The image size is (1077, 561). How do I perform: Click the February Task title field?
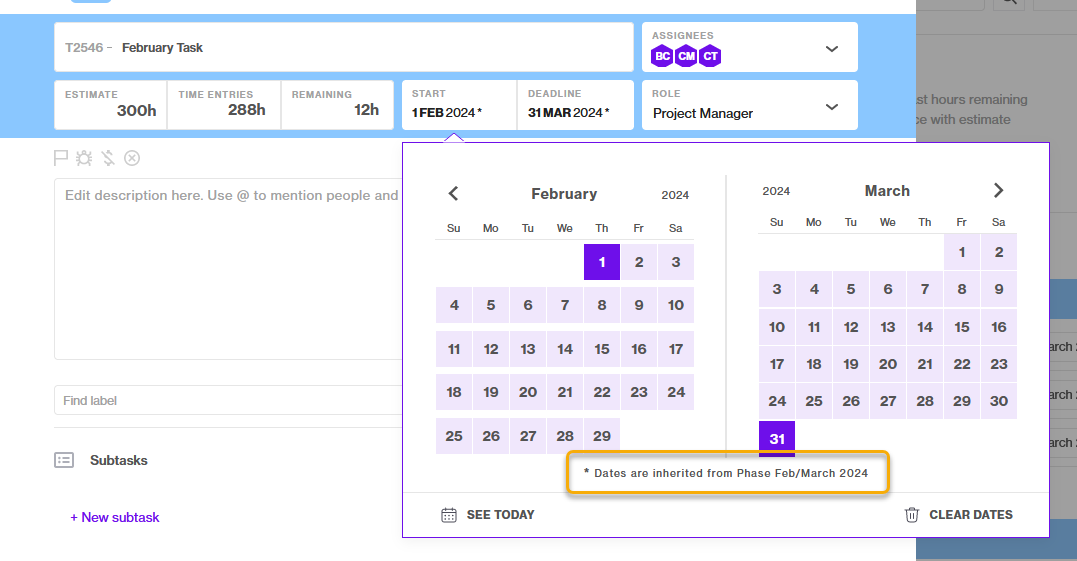point(343,47)
